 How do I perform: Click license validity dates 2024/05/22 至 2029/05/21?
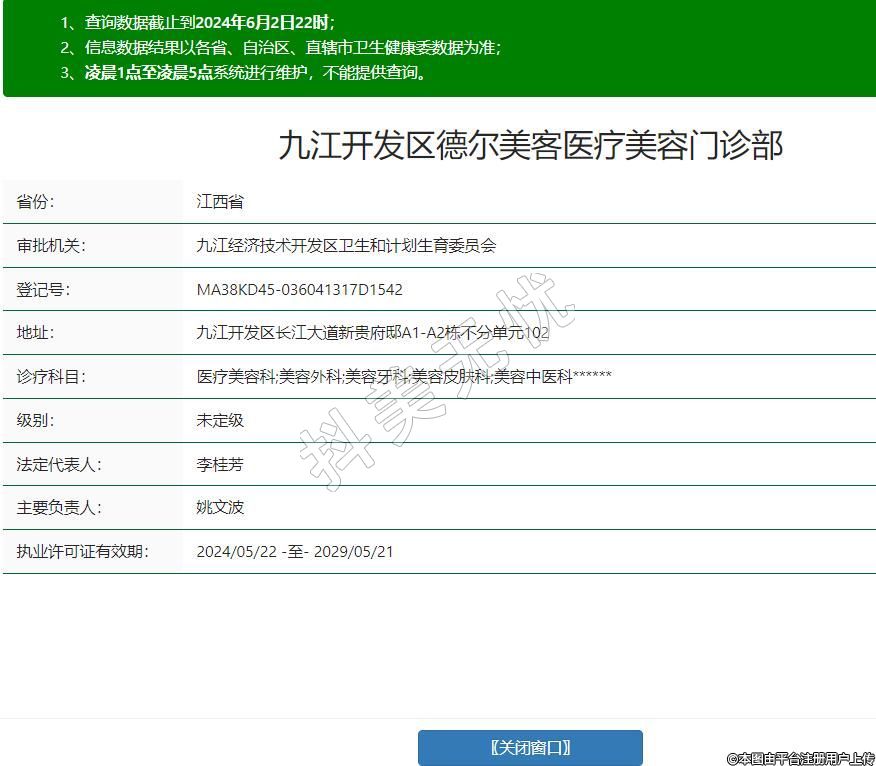point(295,552)
